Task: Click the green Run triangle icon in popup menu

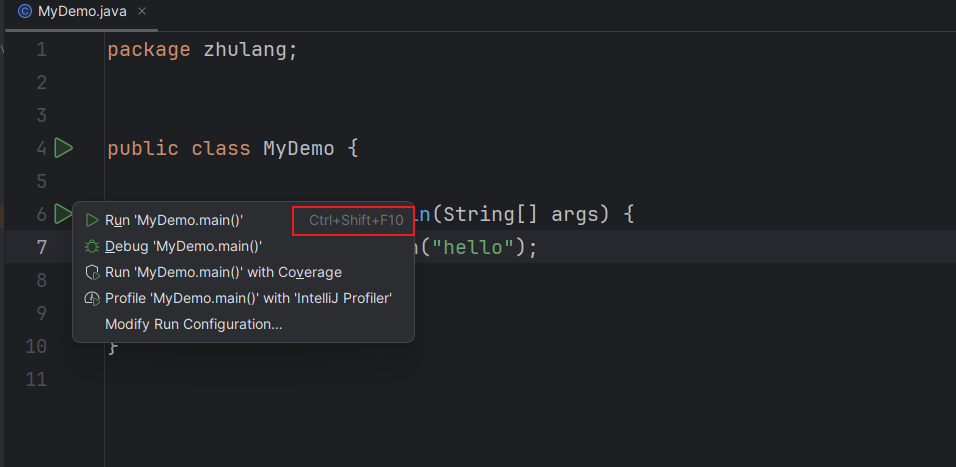Action: [92, 220]
